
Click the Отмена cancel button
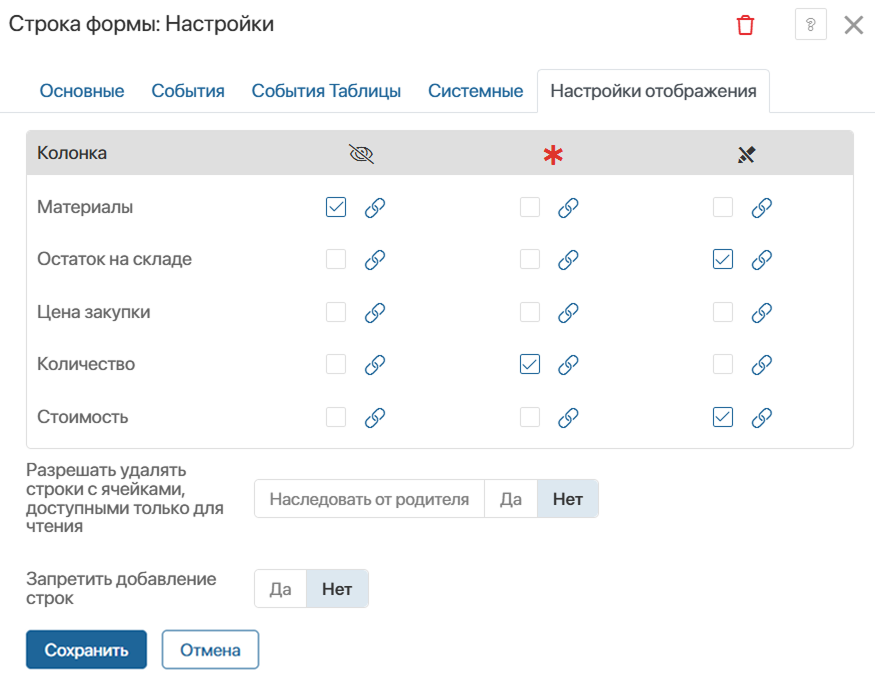[210, 649]
